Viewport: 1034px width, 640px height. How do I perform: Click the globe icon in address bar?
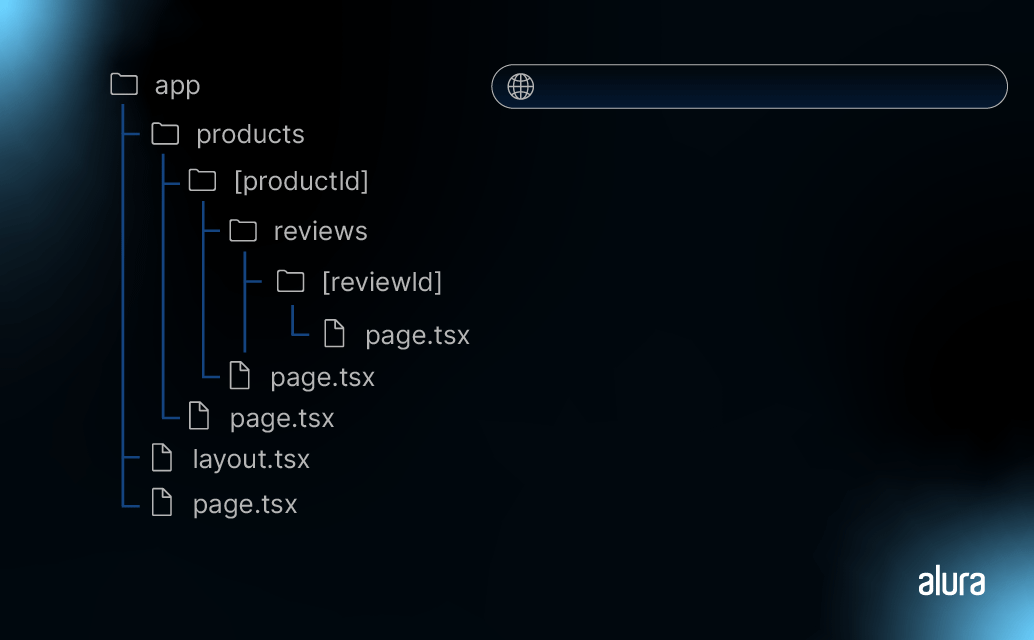520,86
